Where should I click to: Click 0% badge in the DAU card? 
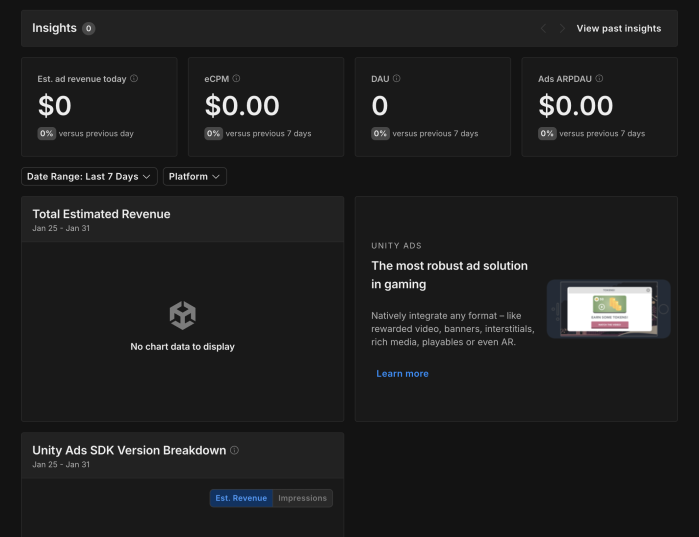pos(380,133)
